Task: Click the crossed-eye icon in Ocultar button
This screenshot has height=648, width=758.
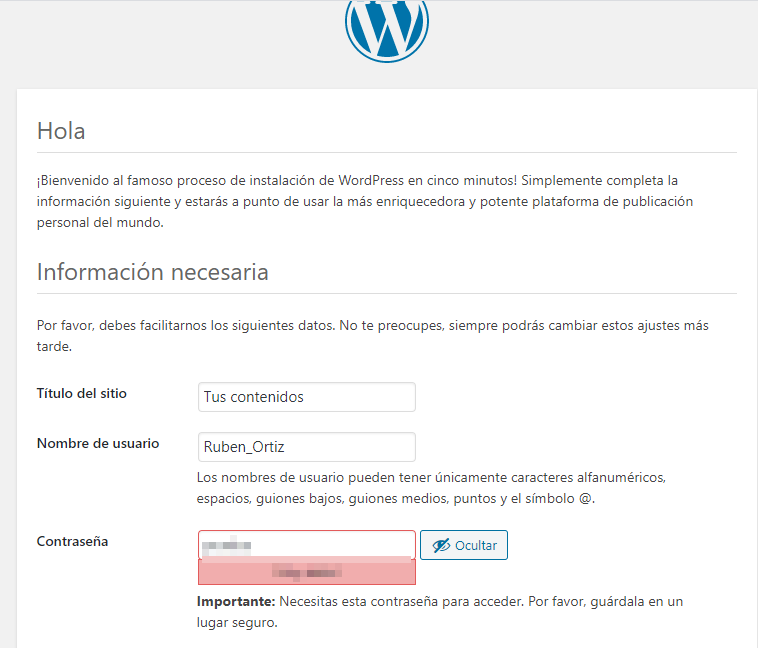Action: click(441, 545)
